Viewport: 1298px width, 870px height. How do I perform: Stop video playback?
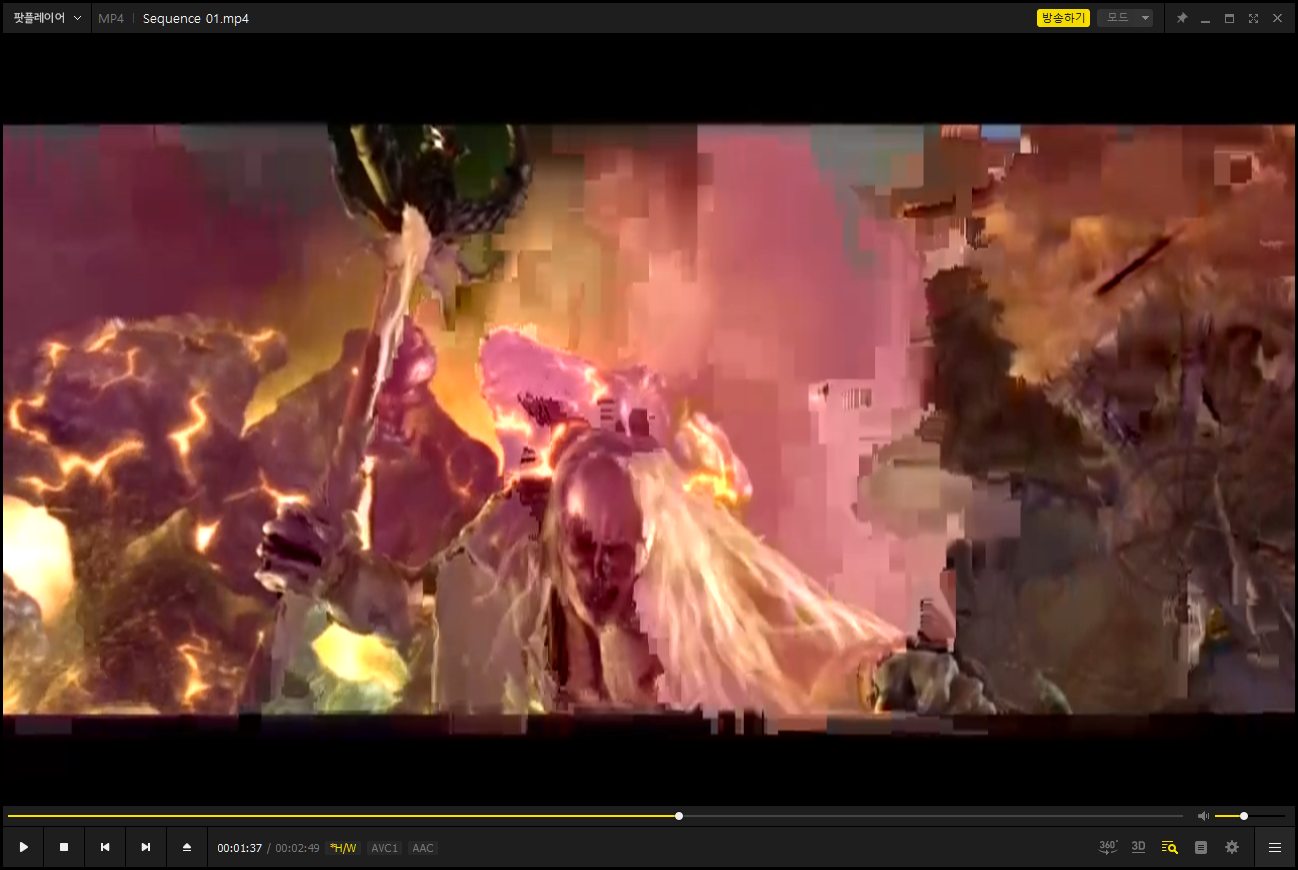[64, 847]
